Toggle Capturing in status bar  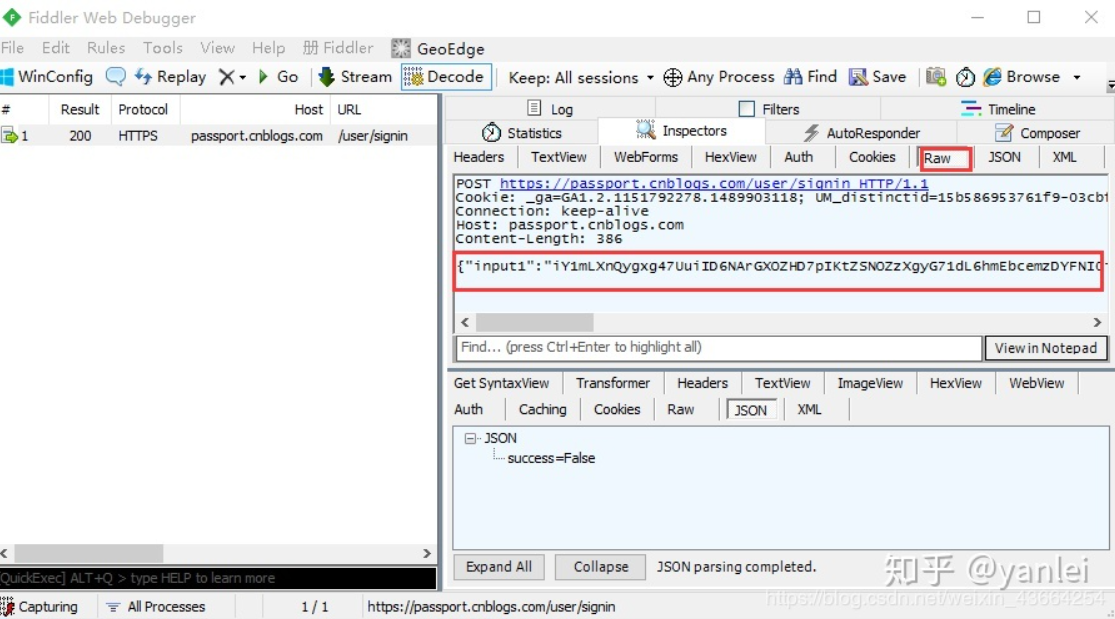coord(40,607)
